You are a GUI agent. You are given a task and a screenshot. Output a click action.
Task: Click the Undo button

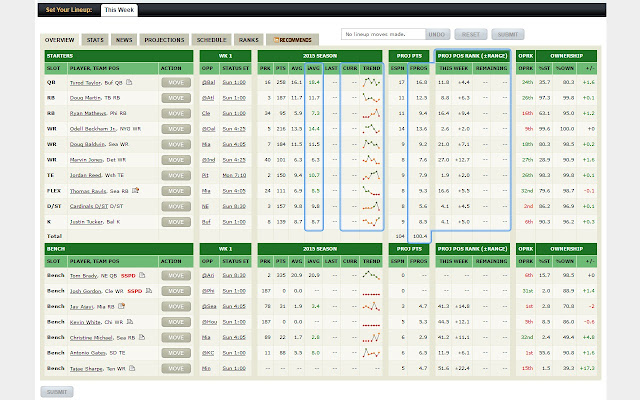coord(437,34)
